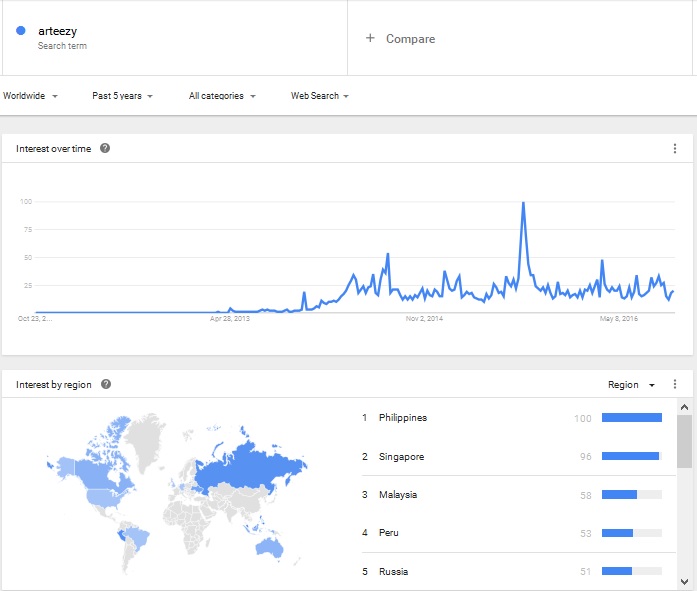
Task: Click the help icon beside Interest by region
Action: pos(106,384)
